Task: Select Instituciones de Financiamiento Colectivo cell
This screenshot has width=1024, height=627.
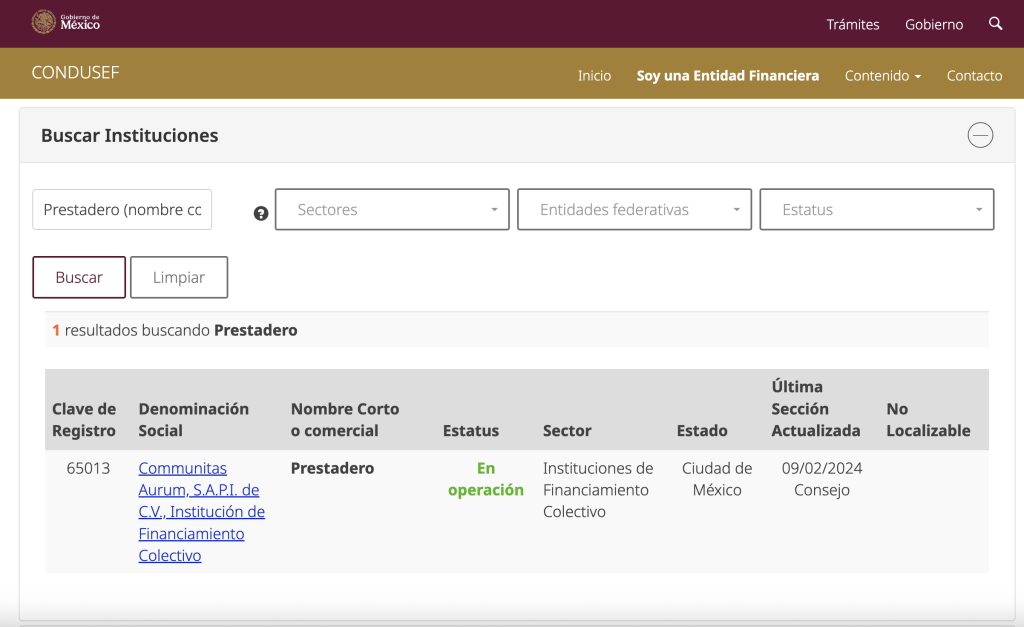Action: coord(598,490)
